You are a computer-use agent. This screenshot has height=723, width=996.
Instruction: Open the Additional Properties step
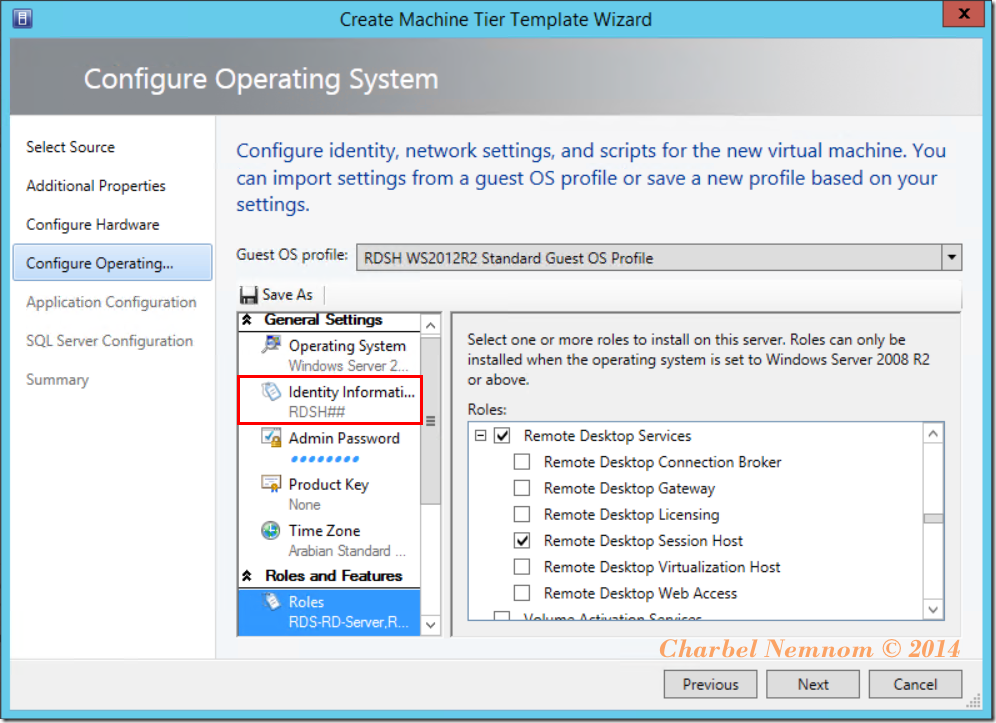[96, 186]
